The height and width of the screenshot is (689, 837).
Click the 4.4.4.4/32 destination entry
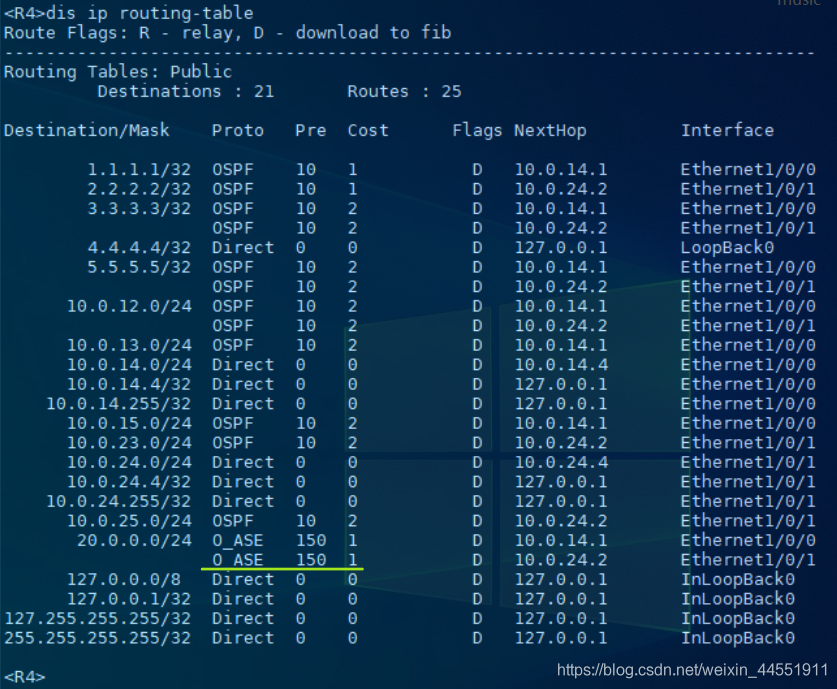[139, 248]
